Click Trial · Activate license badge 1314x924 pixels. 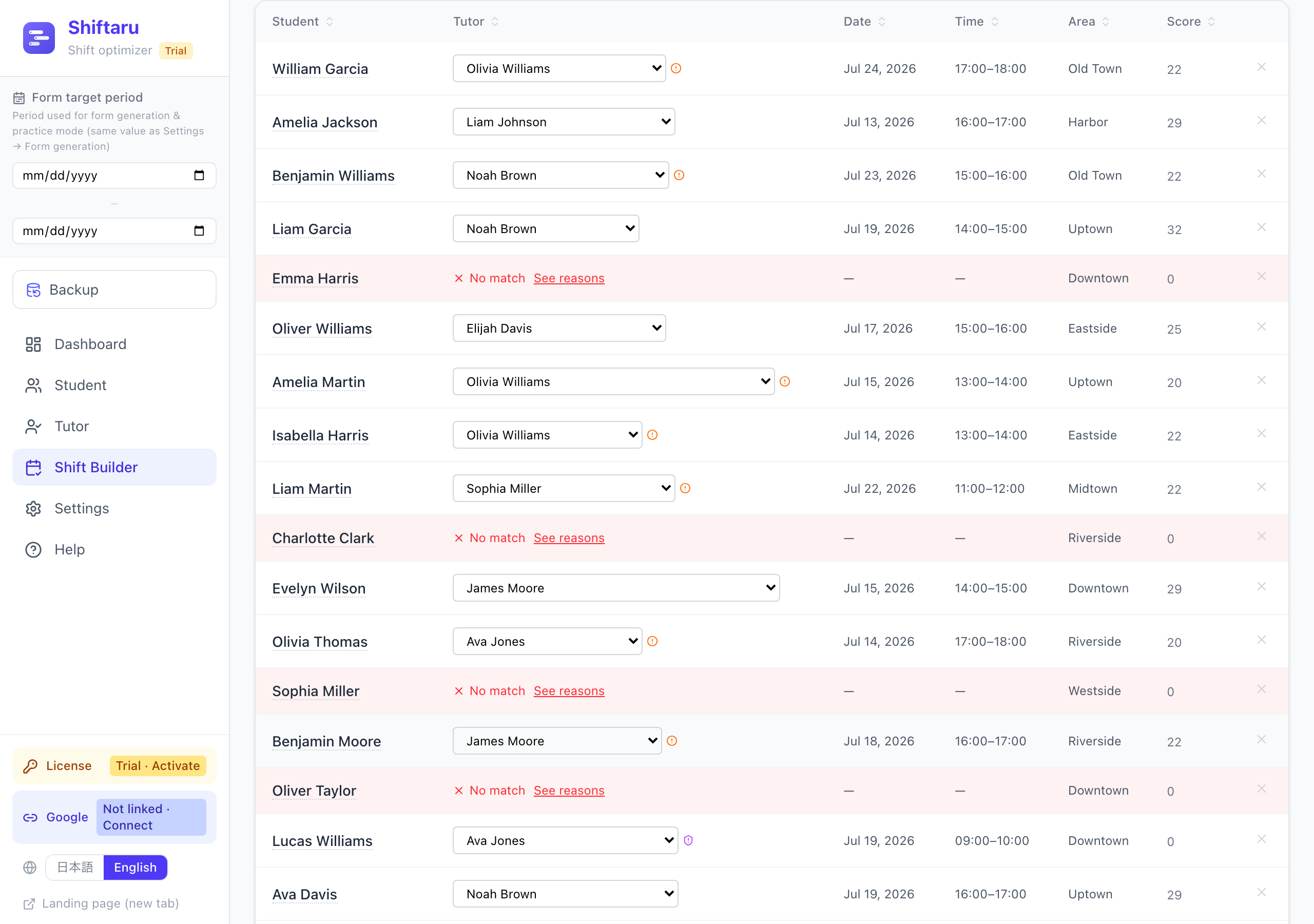click(x=158, y=766)
